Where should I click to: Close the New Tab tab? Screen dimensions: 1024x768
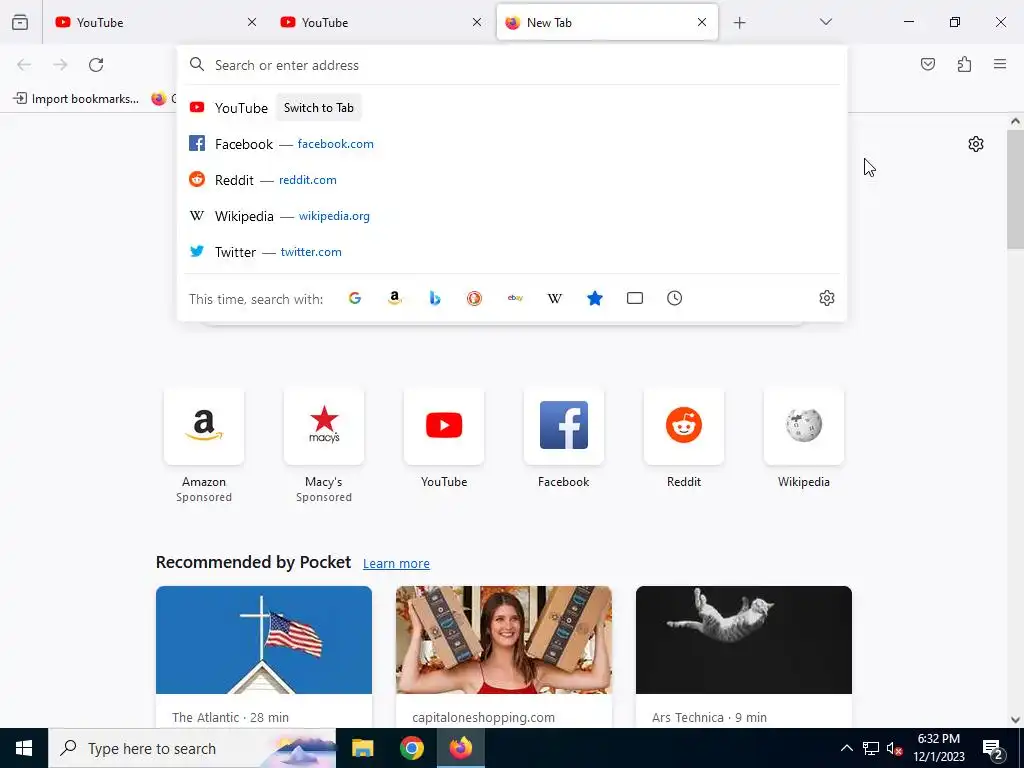[702, 22]
